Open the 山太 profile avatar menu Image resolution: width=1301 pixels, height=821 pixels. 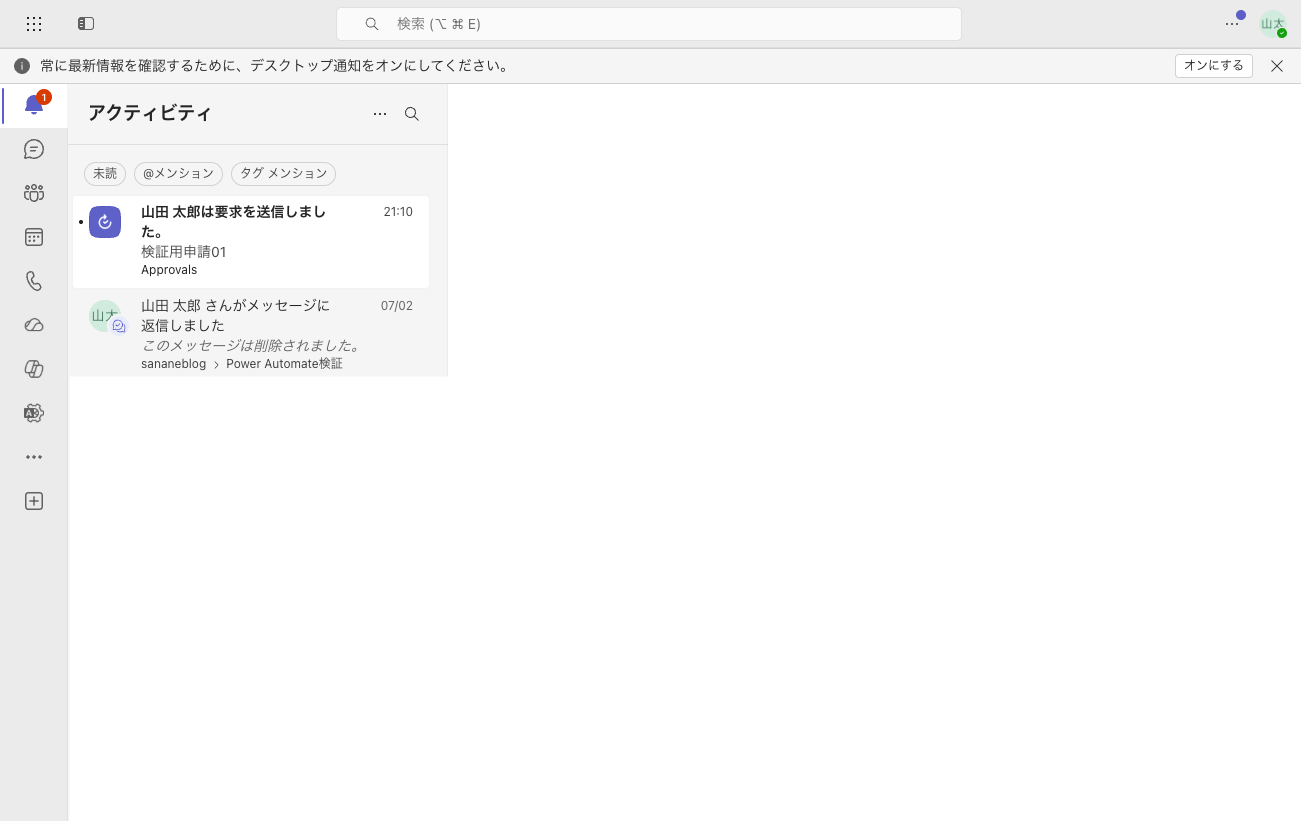tap(1273, 24)
